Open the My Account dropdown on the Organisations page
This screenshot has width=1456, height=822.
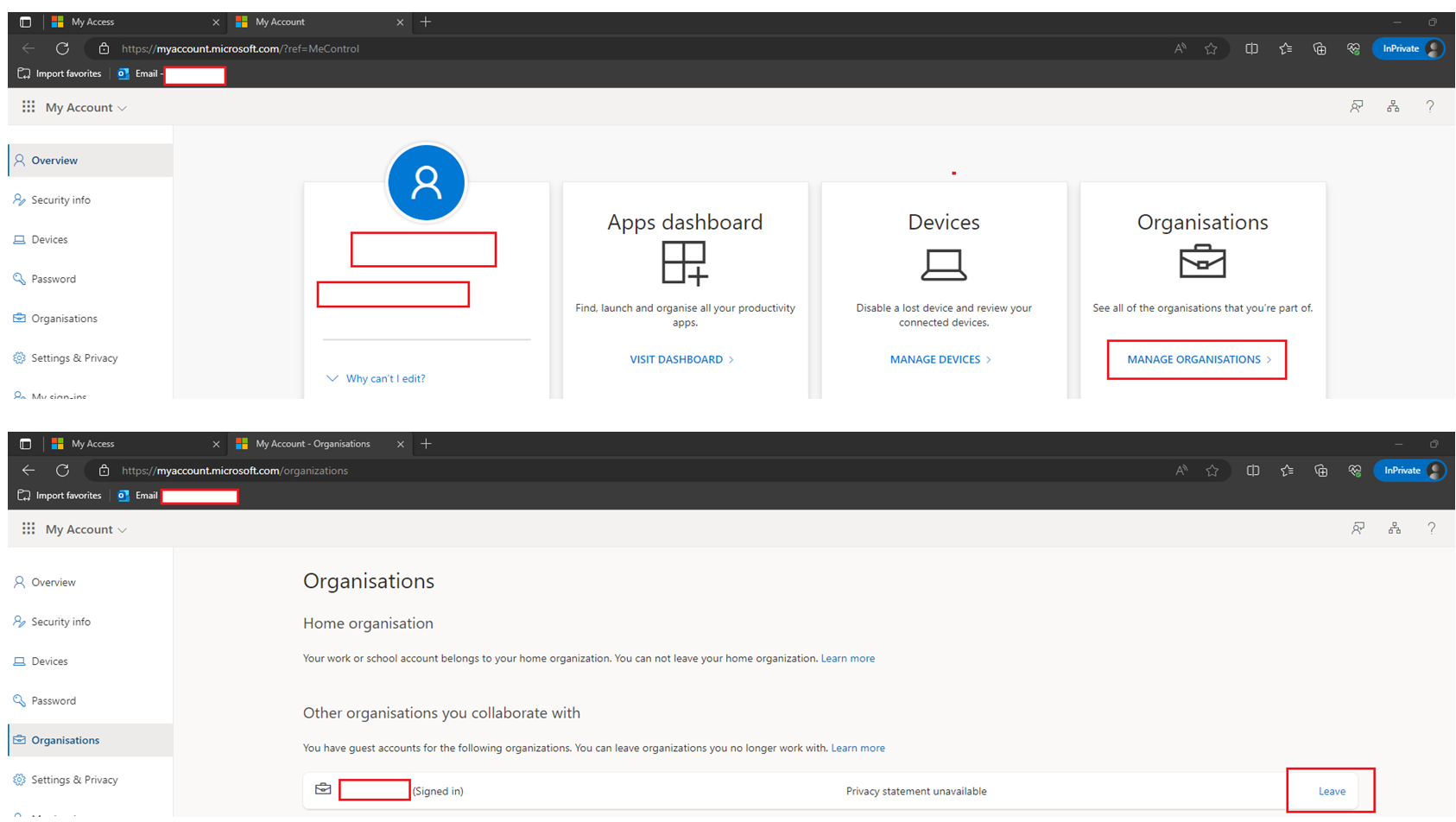122,528
